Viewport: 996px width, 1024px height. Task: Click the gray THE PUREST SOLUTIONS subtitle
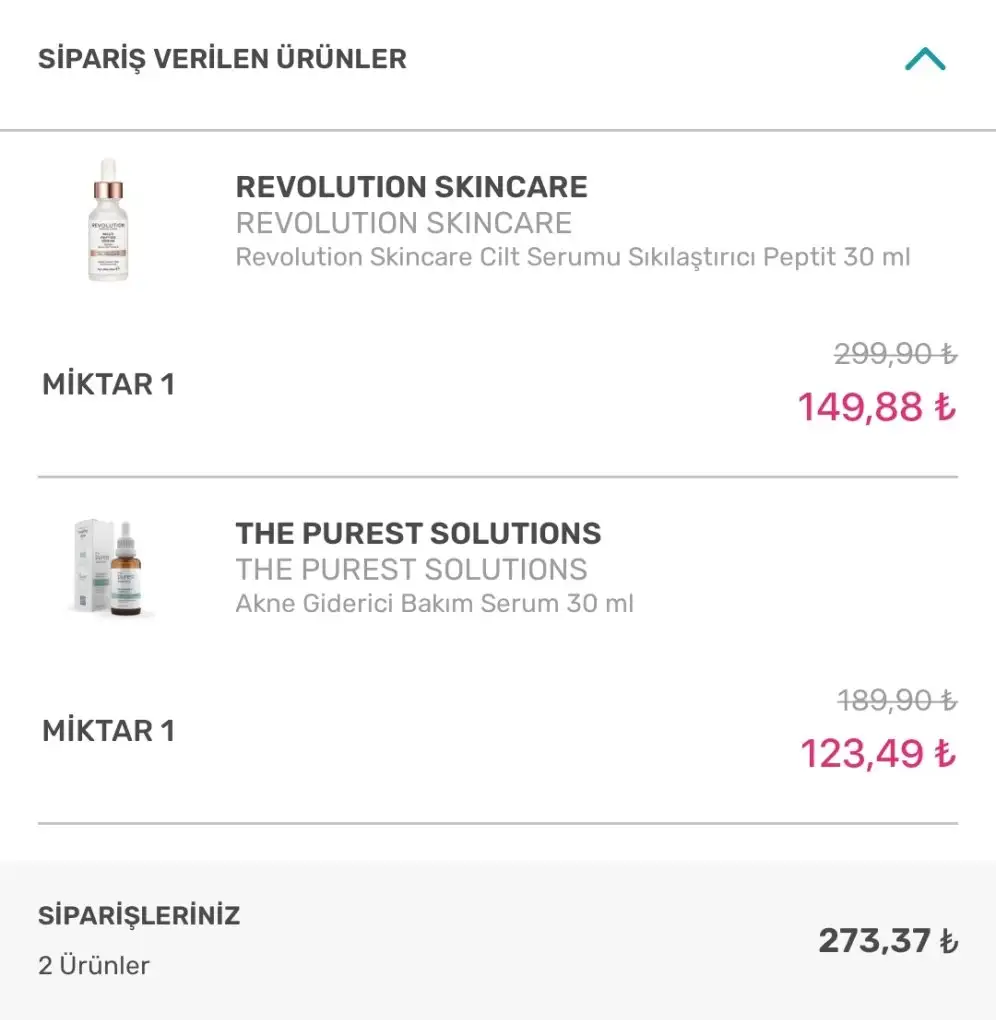point(411,569)
